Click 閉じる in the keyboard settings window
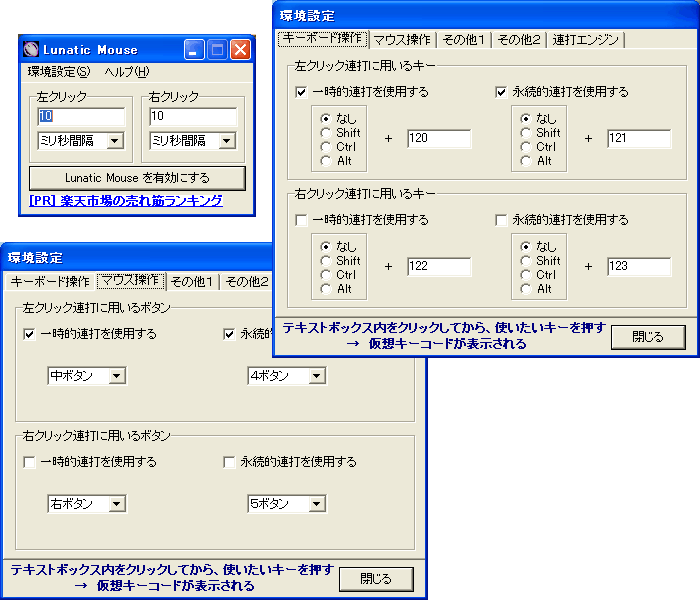The height and width of the screenshot is (600, 700). (x=647, y=337)
